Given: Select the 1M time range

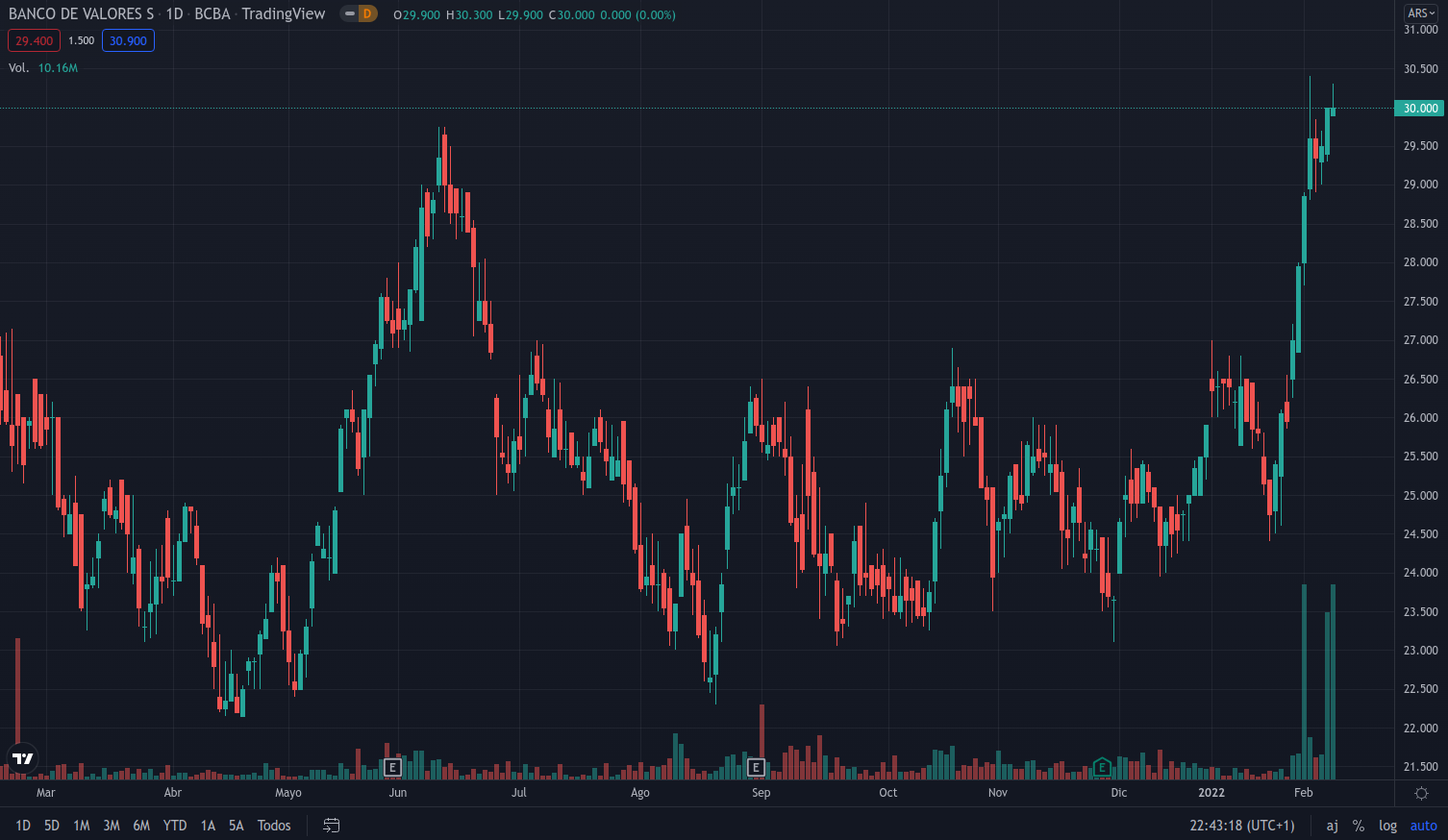Looking at the screenshot, I should 82,826.
